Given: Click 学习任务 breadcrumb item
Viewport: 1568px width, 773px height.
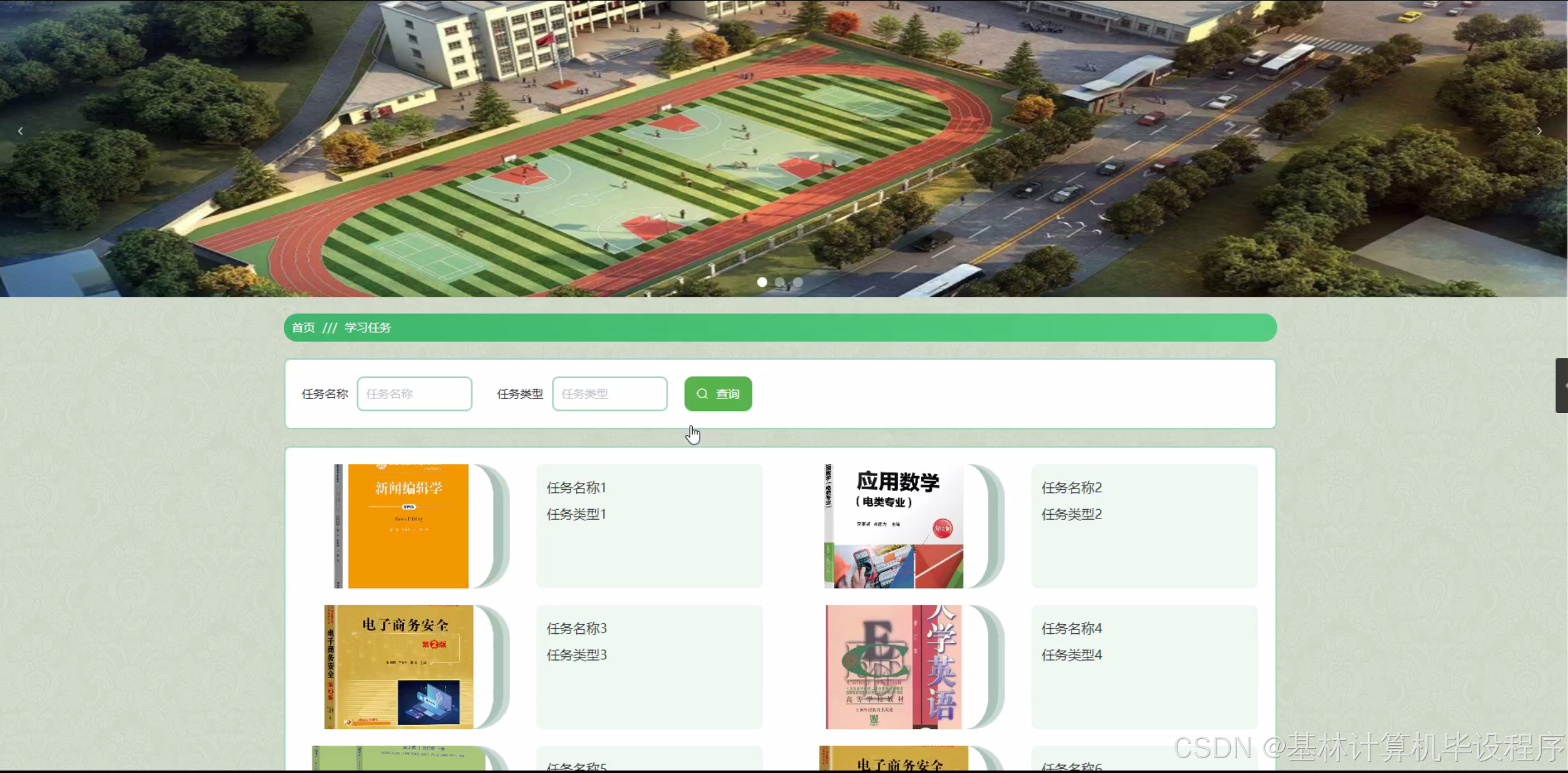Looking at the screenshot, I should pos(367,327).
